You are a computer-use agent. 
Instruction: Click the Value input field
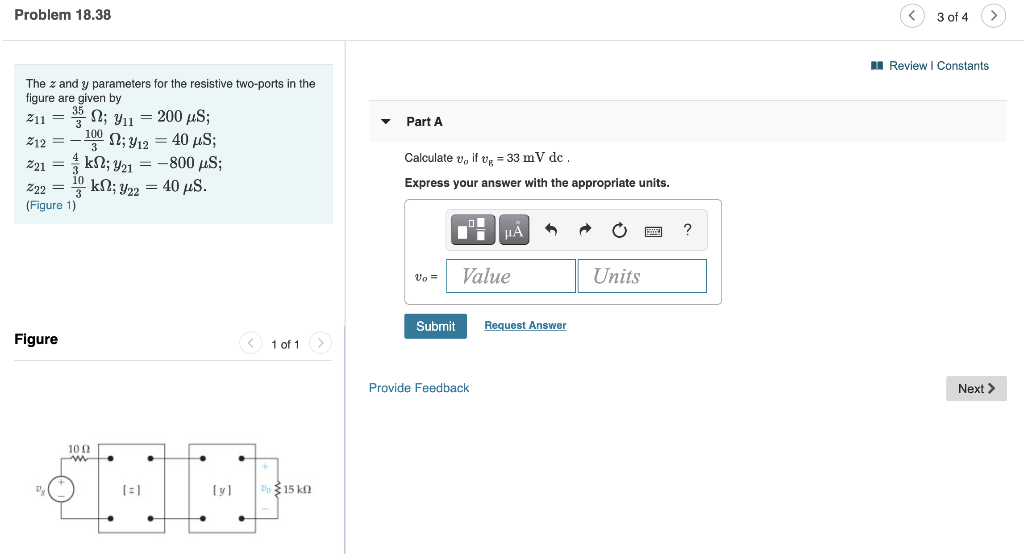tap(511, 276)
